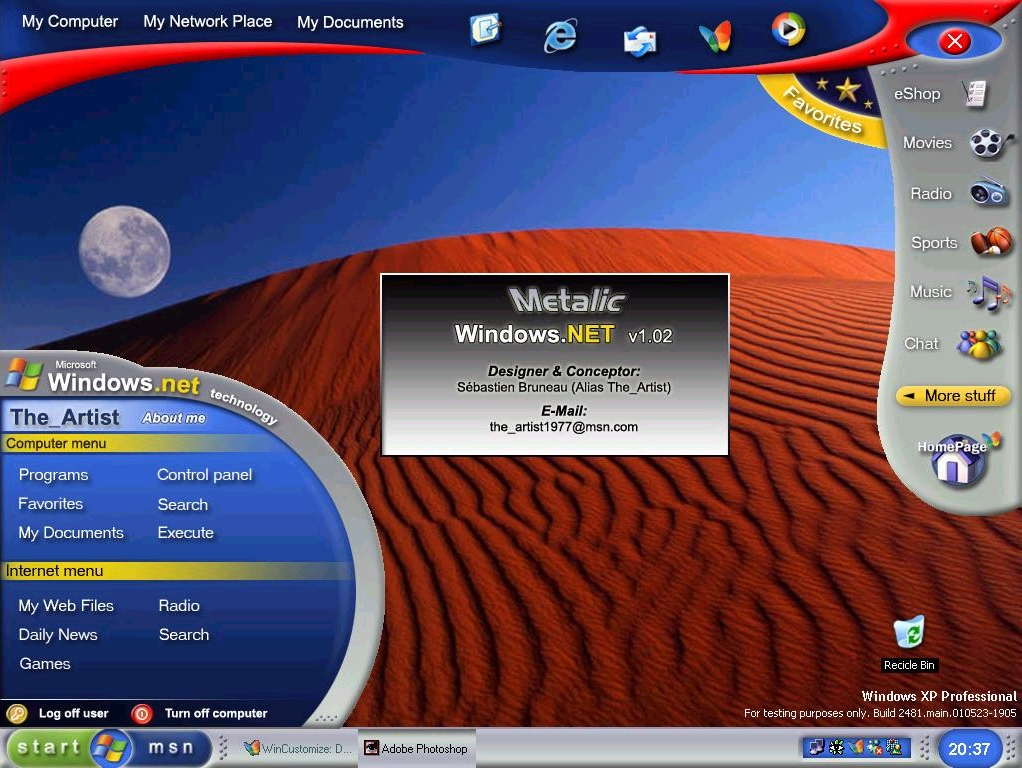Open Daily News in the Internet menu

coord(58,635)
